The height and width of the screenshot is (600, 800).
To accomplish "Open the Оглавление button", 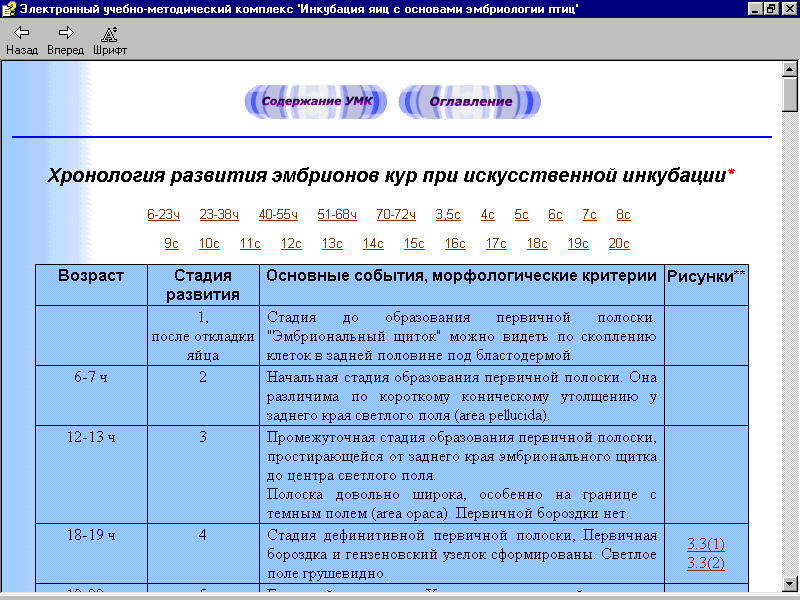I will [470, 101].
